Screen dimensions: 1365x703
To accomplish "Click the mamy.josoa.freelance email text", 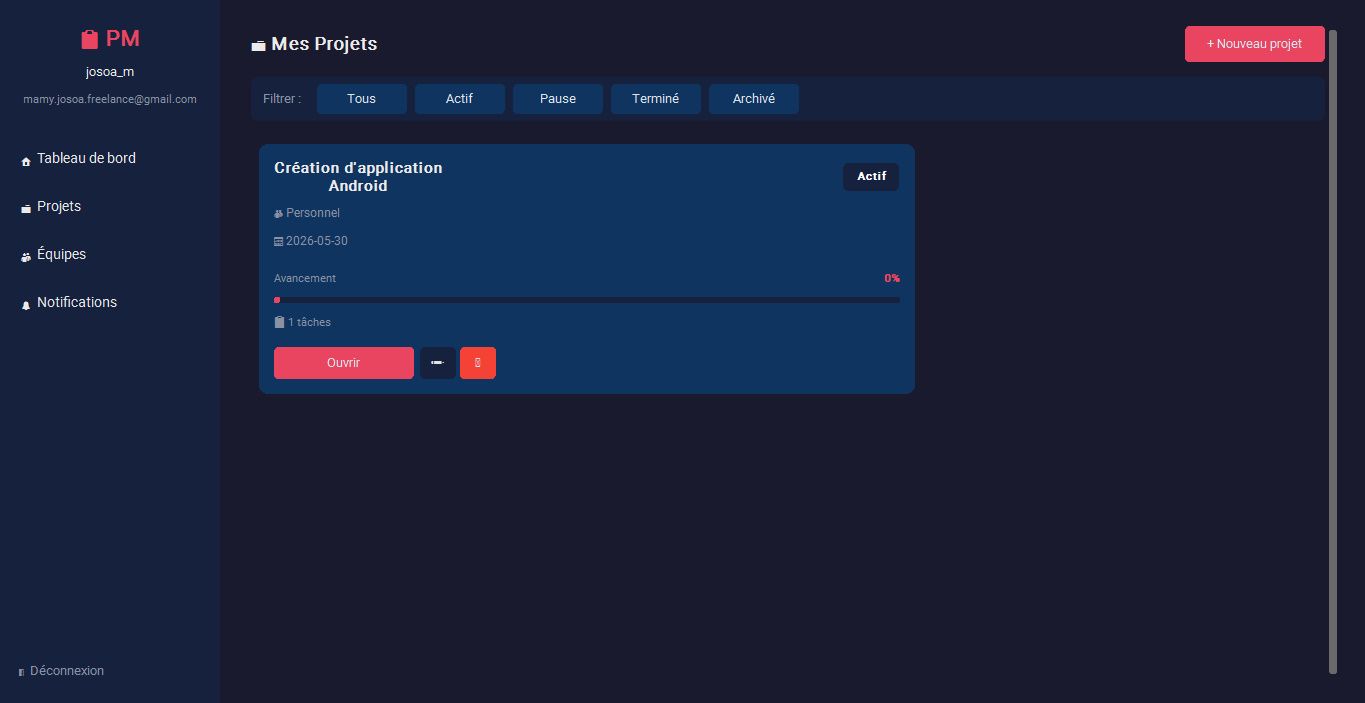I will [110, 99].
